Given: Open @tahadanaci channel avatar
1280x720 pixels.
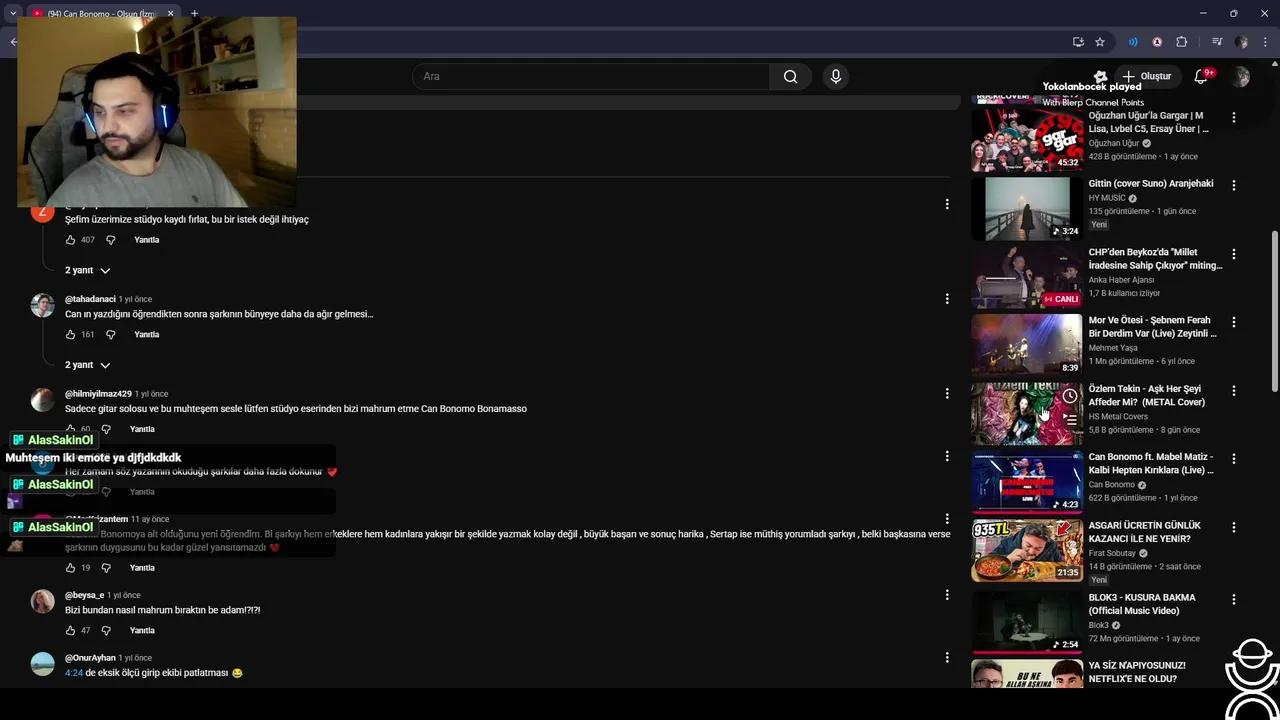Looking at the screenshot, I should click(x=42, y=306).
